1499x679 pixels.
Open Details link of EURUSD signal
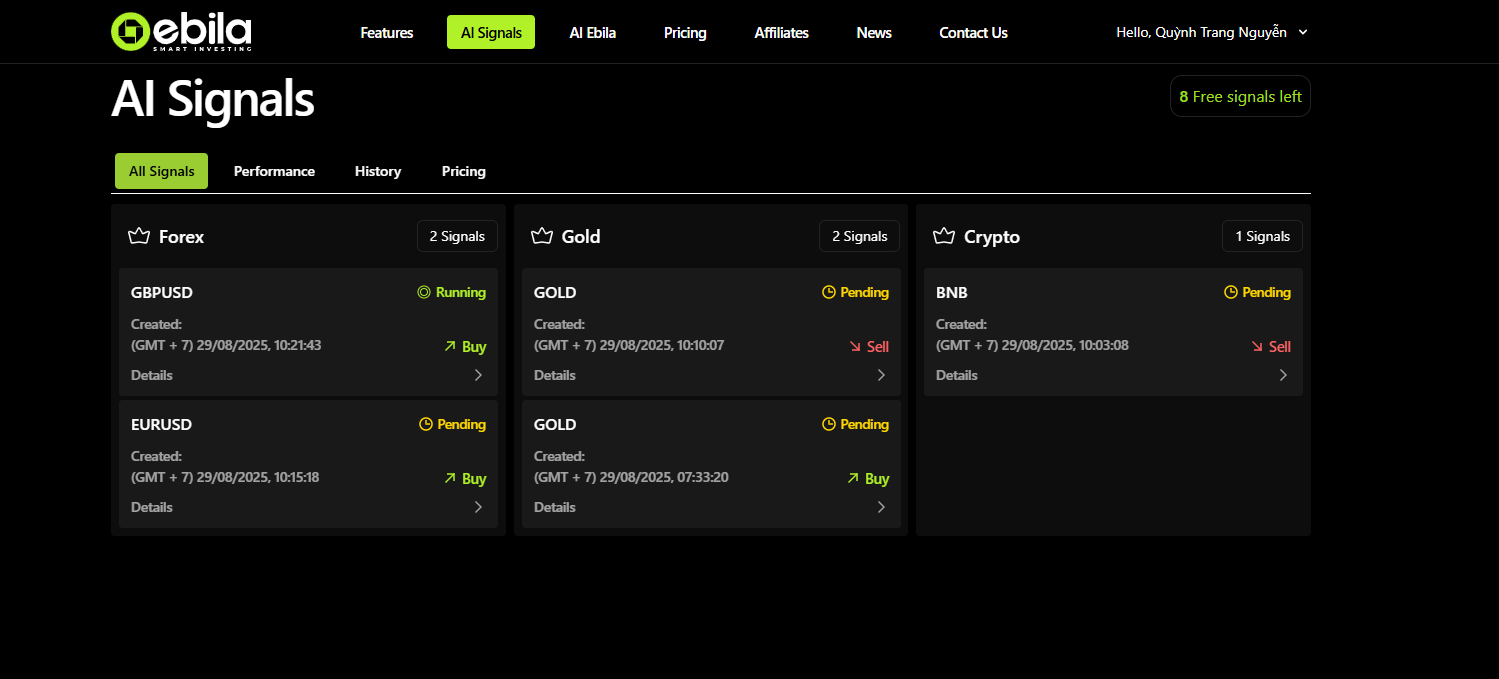pos(152,508)
